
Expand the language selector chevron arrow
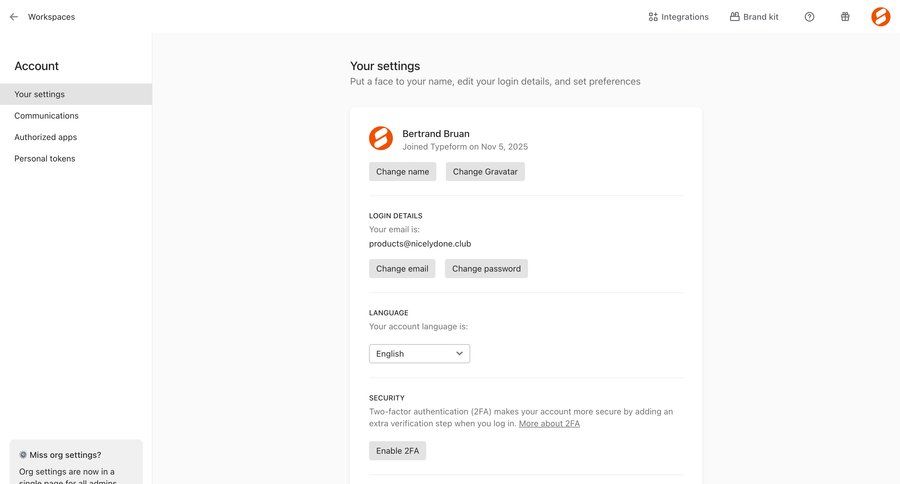pos(460,354)
